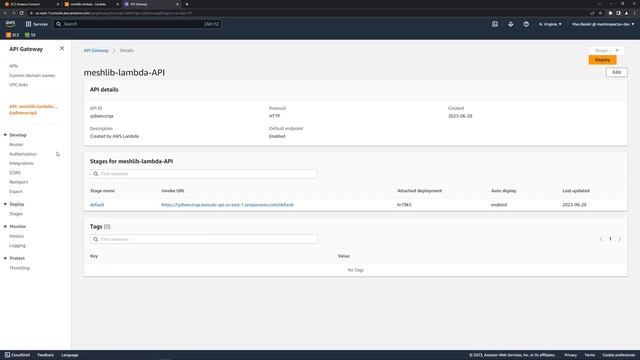Image resolution: width=640 pixels, height=360 pixels.
Task: Collapse the Deploy section
Action: click(5, 204)
